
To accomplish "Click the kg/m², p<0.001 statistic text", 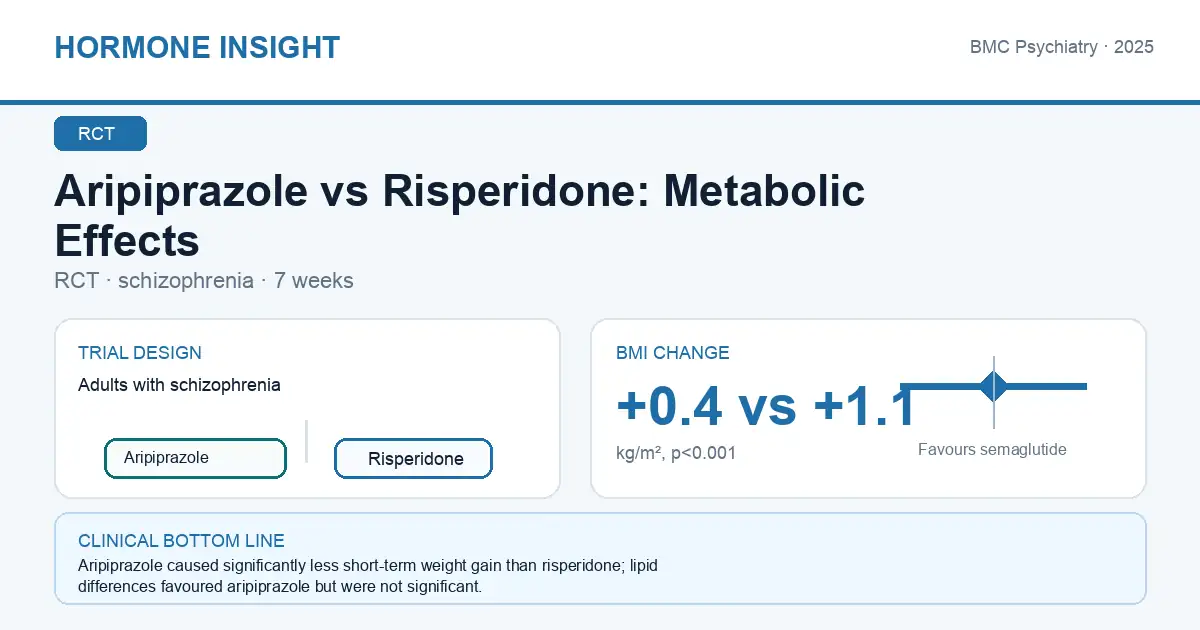I will click(676, 453).
